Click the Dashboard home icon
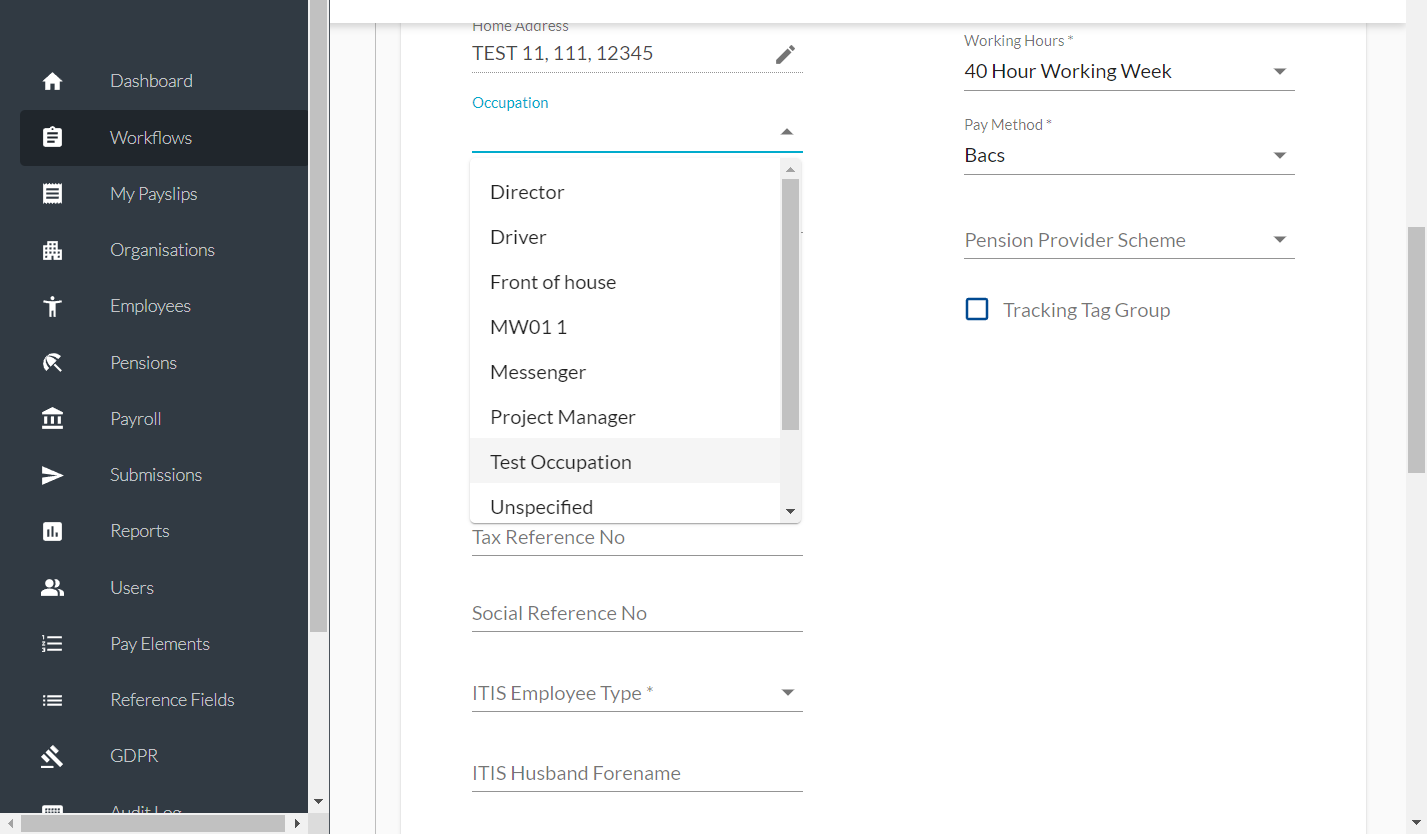1427x834 pixels. (x=53, y=82)
